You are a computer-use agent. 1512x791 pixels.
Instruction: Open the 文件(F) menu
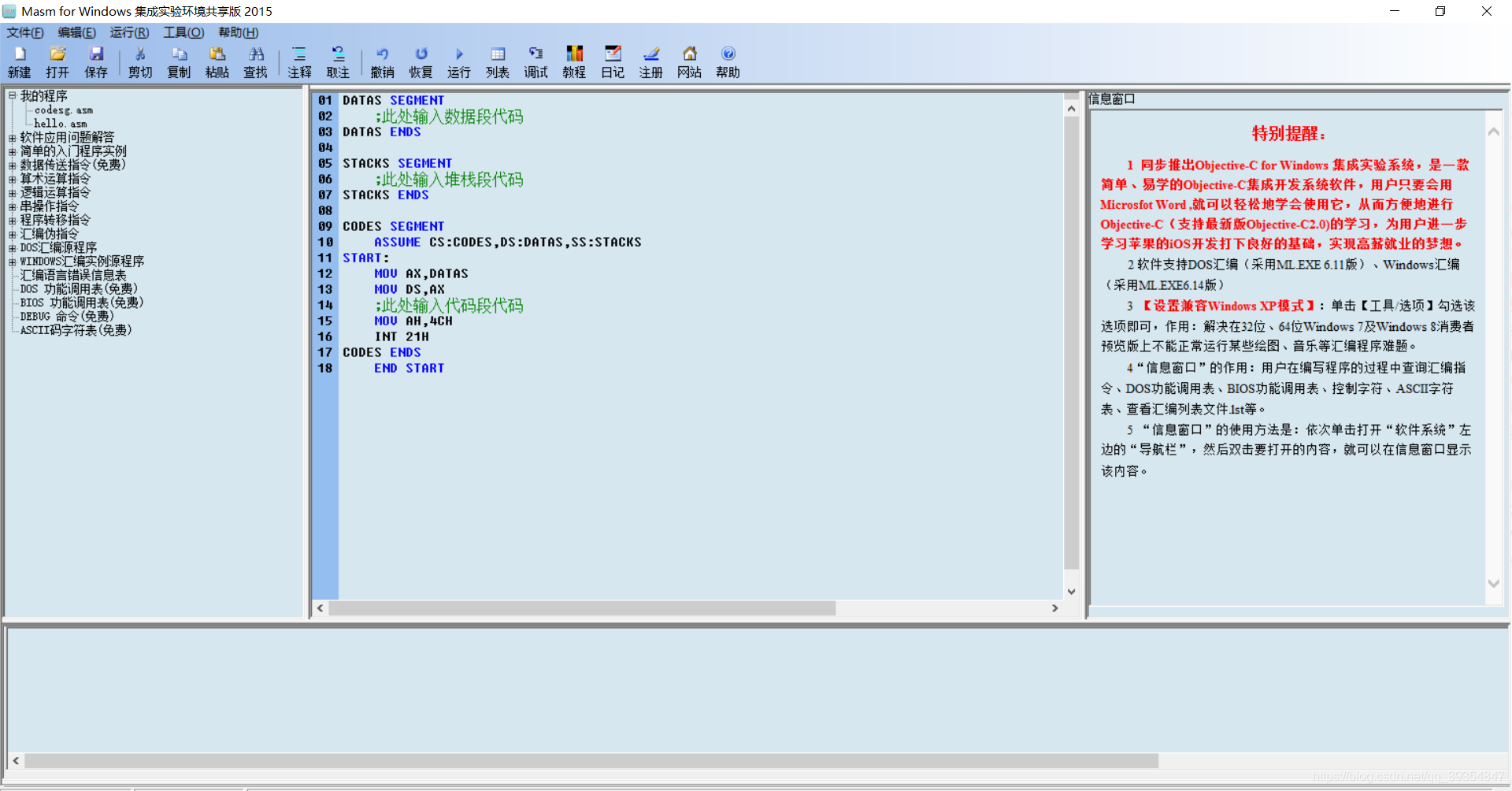pos(25,32)
